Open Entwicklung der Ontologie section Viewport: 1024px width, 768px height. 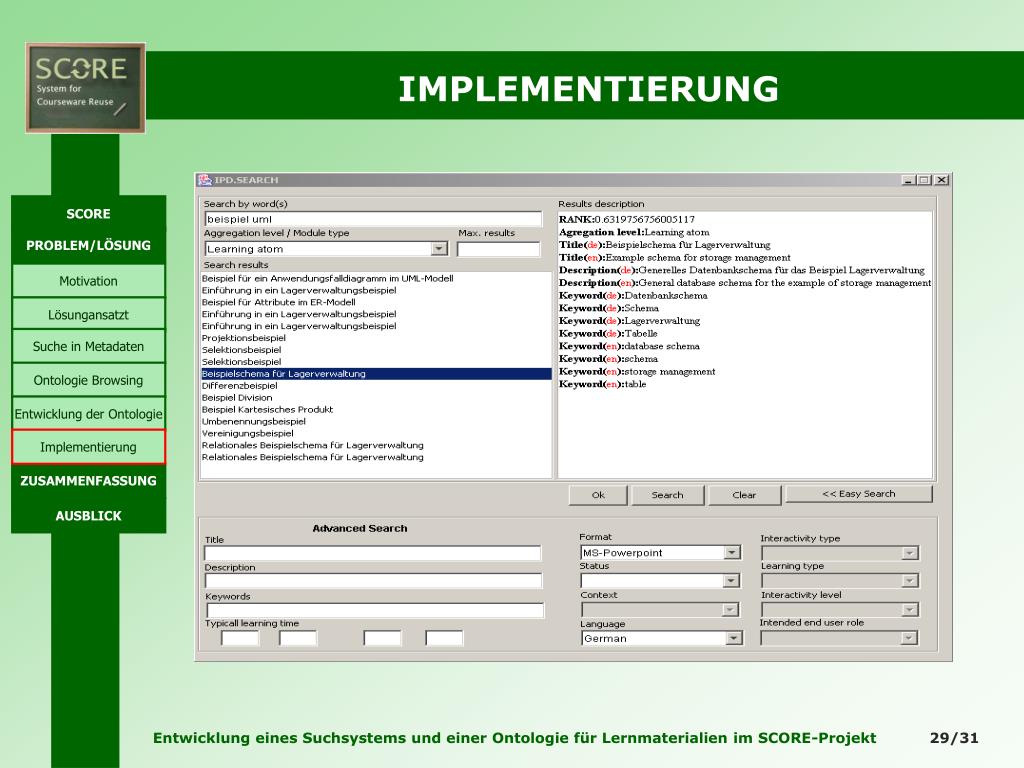(88, 414)
